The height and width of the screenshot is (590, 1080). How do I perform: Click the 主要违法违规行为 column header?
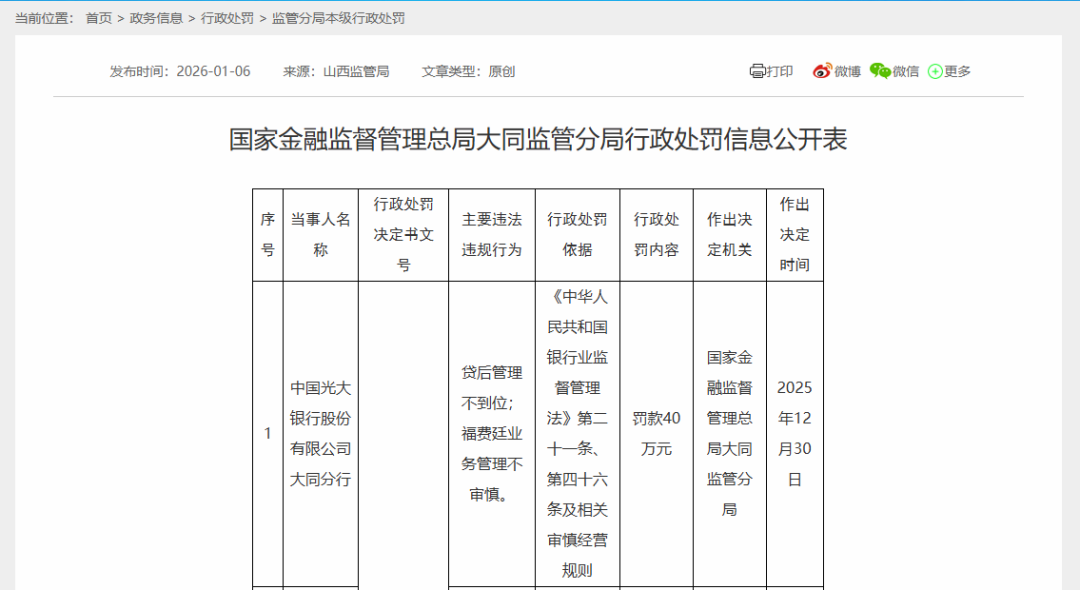click(x=491, y=235)
